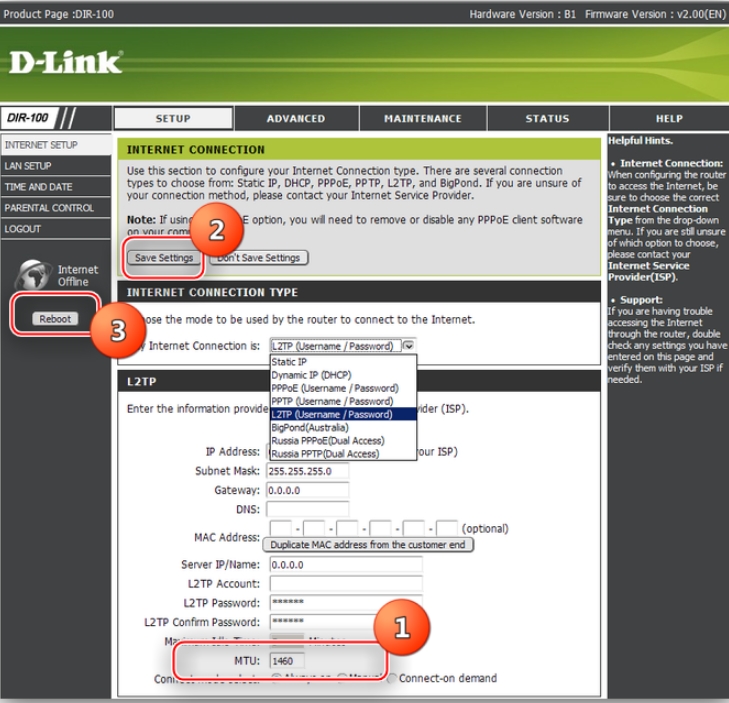Click LOGOUT in the sidebar
The width and height of the screenshot is (729, 703).
tap(56, 229)
